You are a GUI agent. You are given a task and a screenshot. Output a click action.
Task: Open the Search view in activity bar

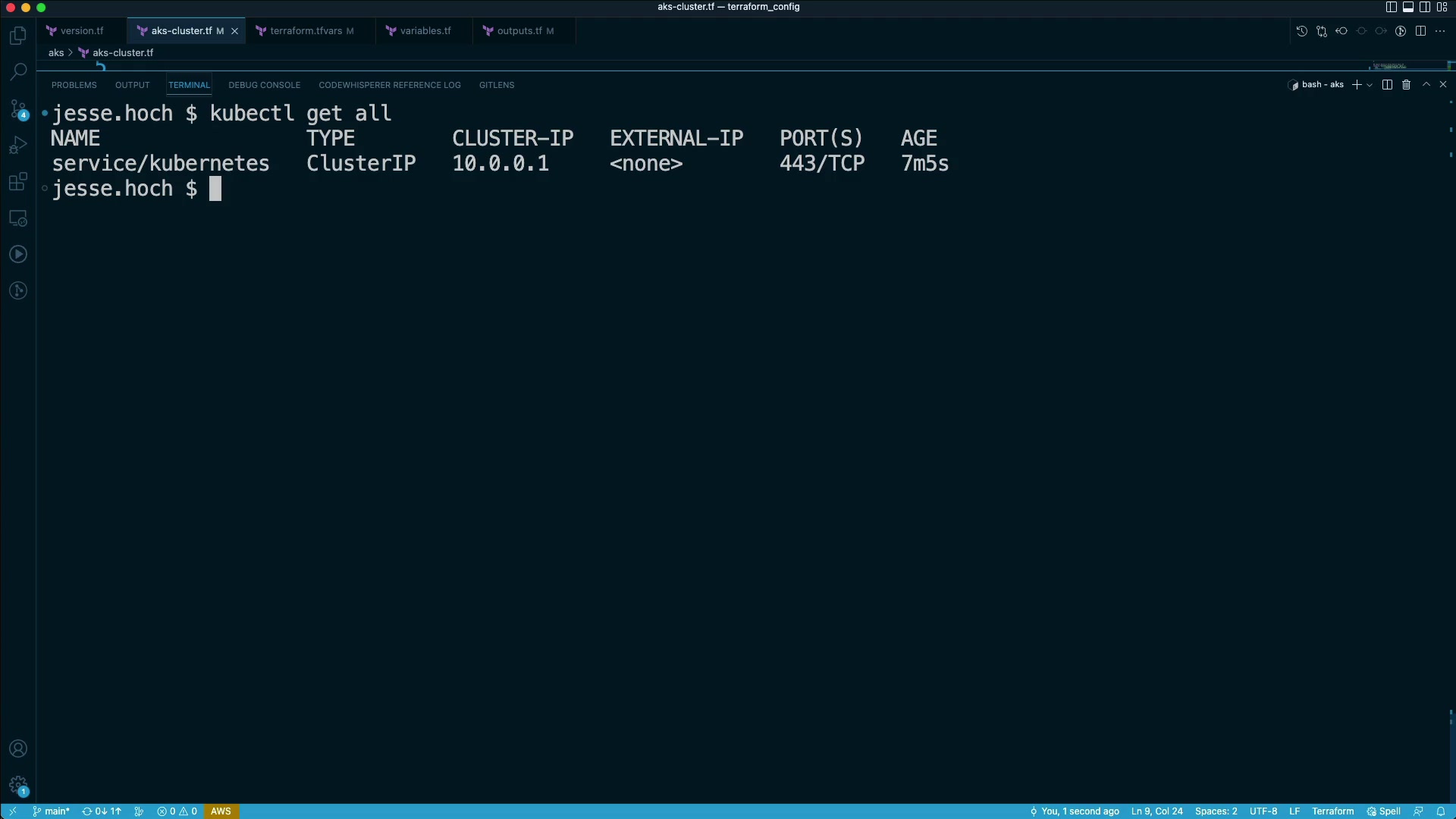(18, 72)
